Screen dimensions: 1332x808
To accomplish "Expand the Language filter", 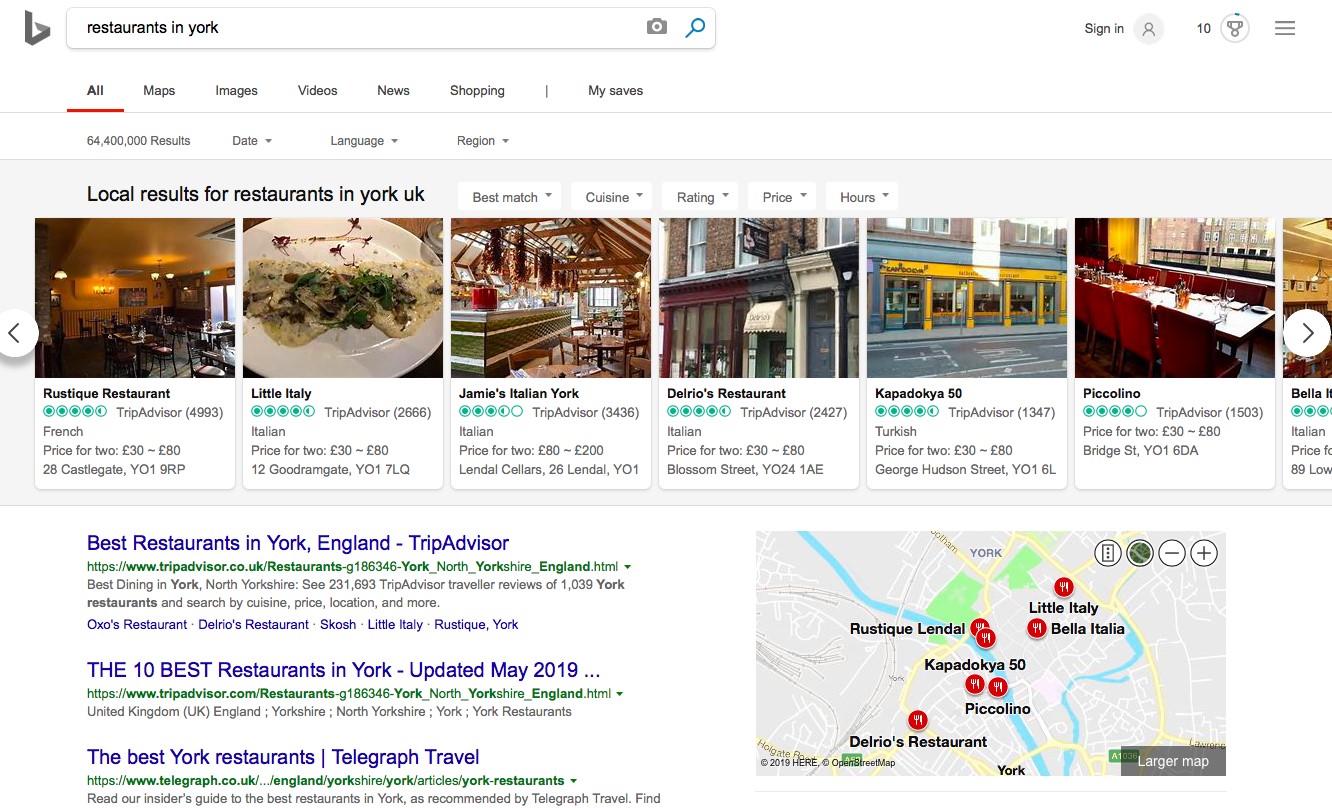I will [364, 141].
